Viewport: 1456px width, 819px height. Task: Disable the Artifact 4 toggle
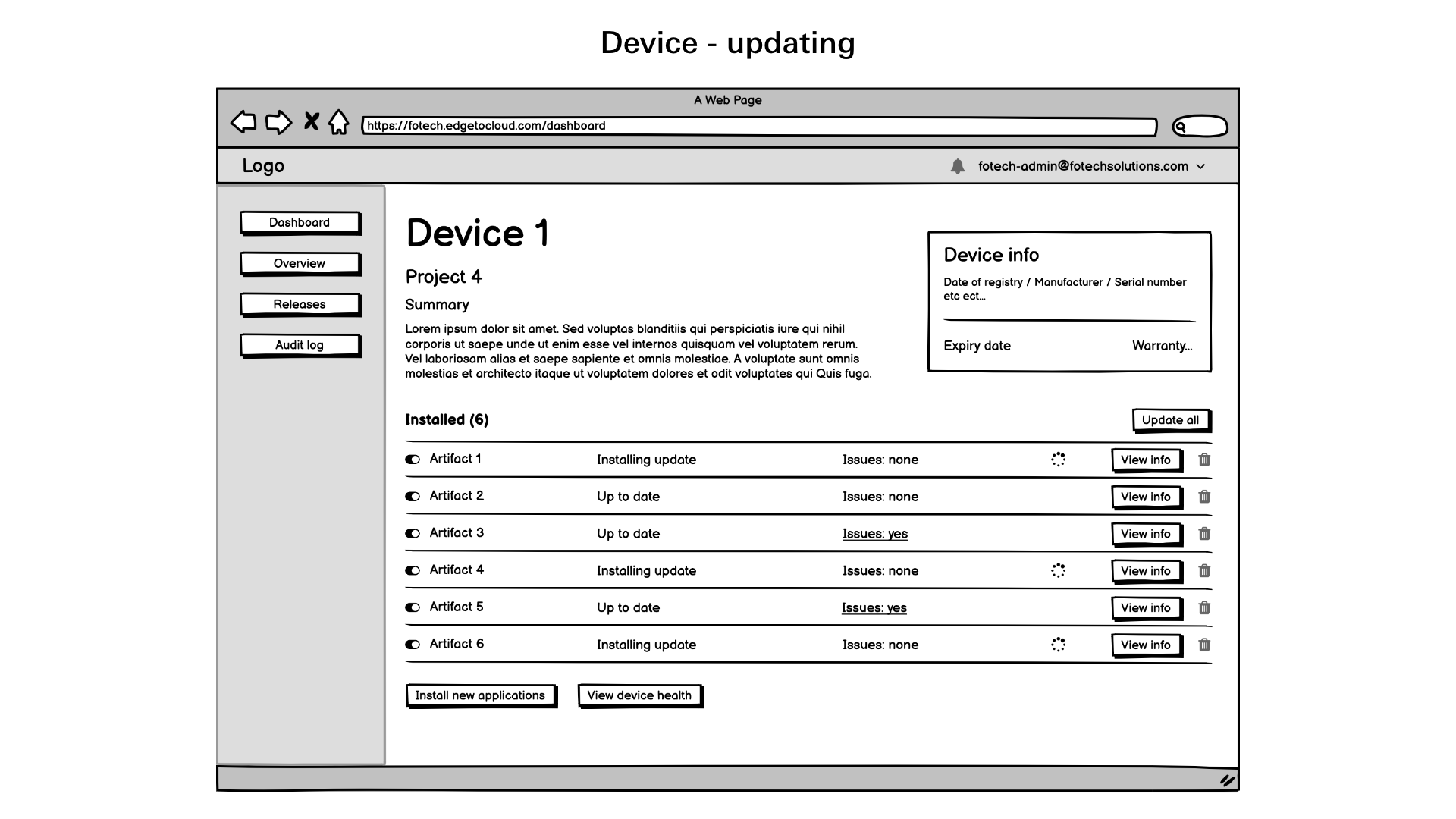coord(413,570)
